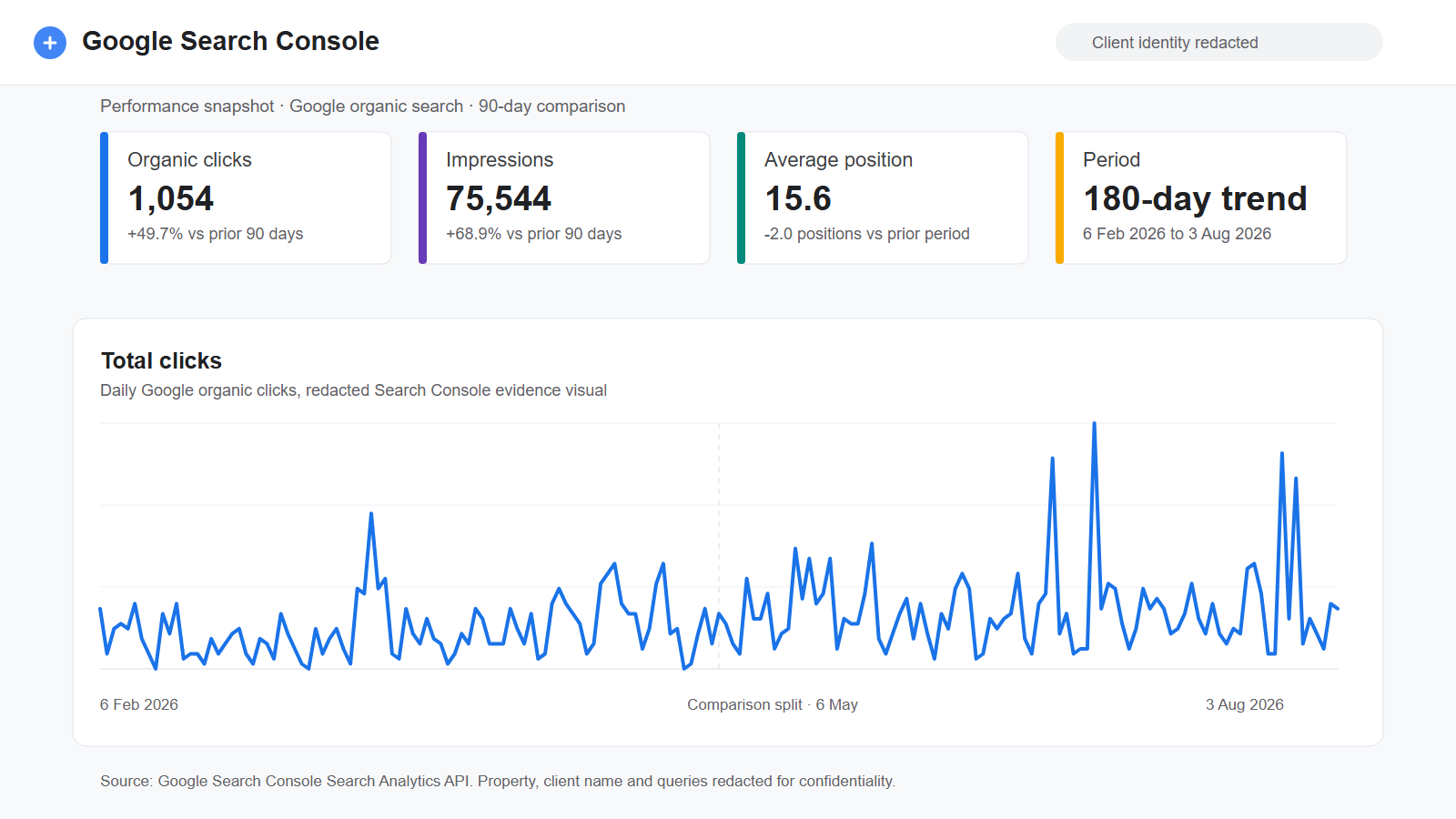Click the 1,054 organic clicks value
The height and width of the screenshot is (819, 1456).
click(171, 198)
